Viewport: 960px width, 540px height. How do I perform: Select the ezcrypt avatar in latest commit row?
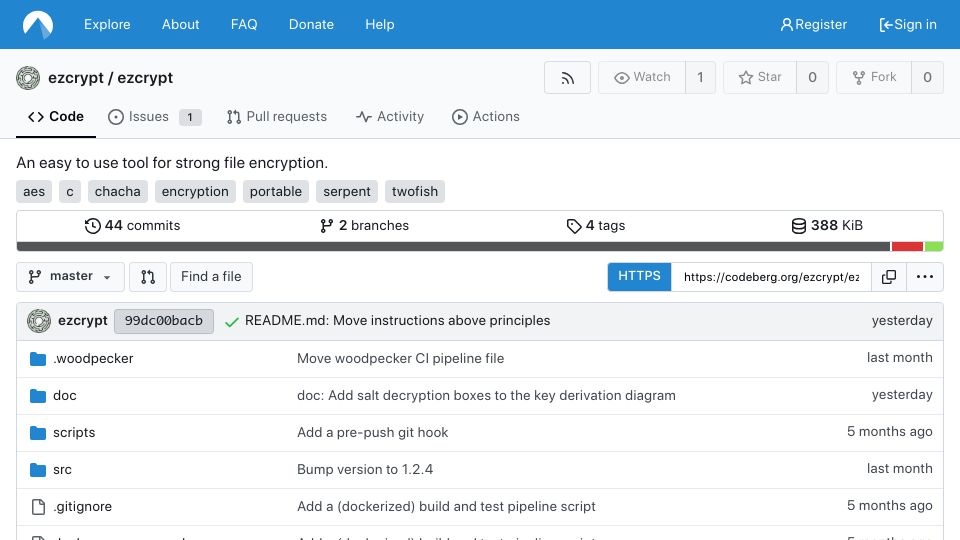click(39, 321)
